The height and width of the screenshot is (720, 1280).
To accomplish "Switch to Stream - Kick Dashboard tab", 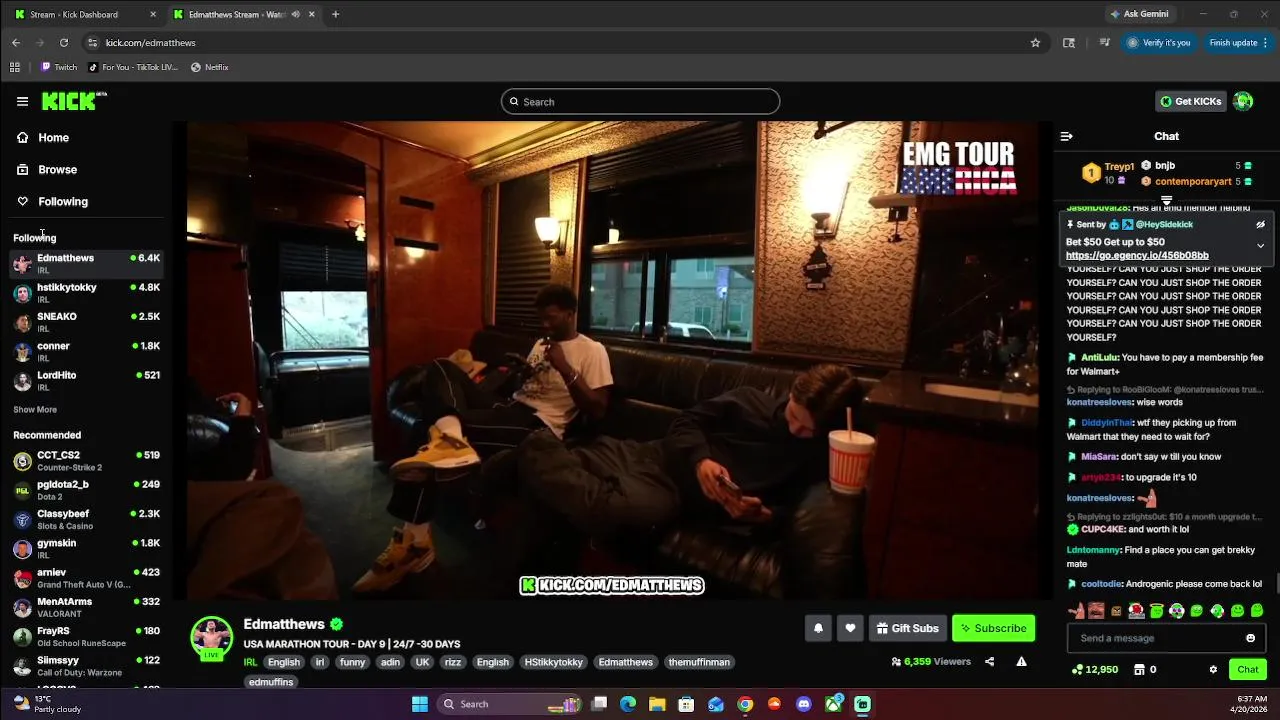I will click(85, 14).
